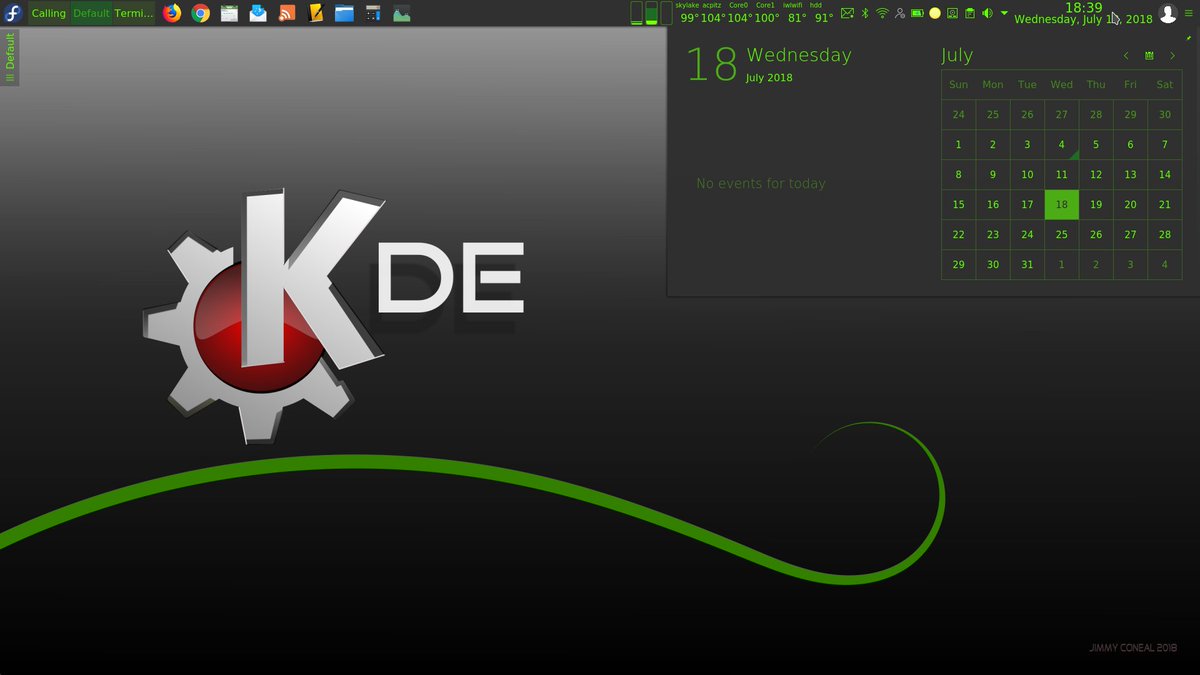Select day 9 in calendar grid
Screen dimensions: 1200x675
(993, 175)
